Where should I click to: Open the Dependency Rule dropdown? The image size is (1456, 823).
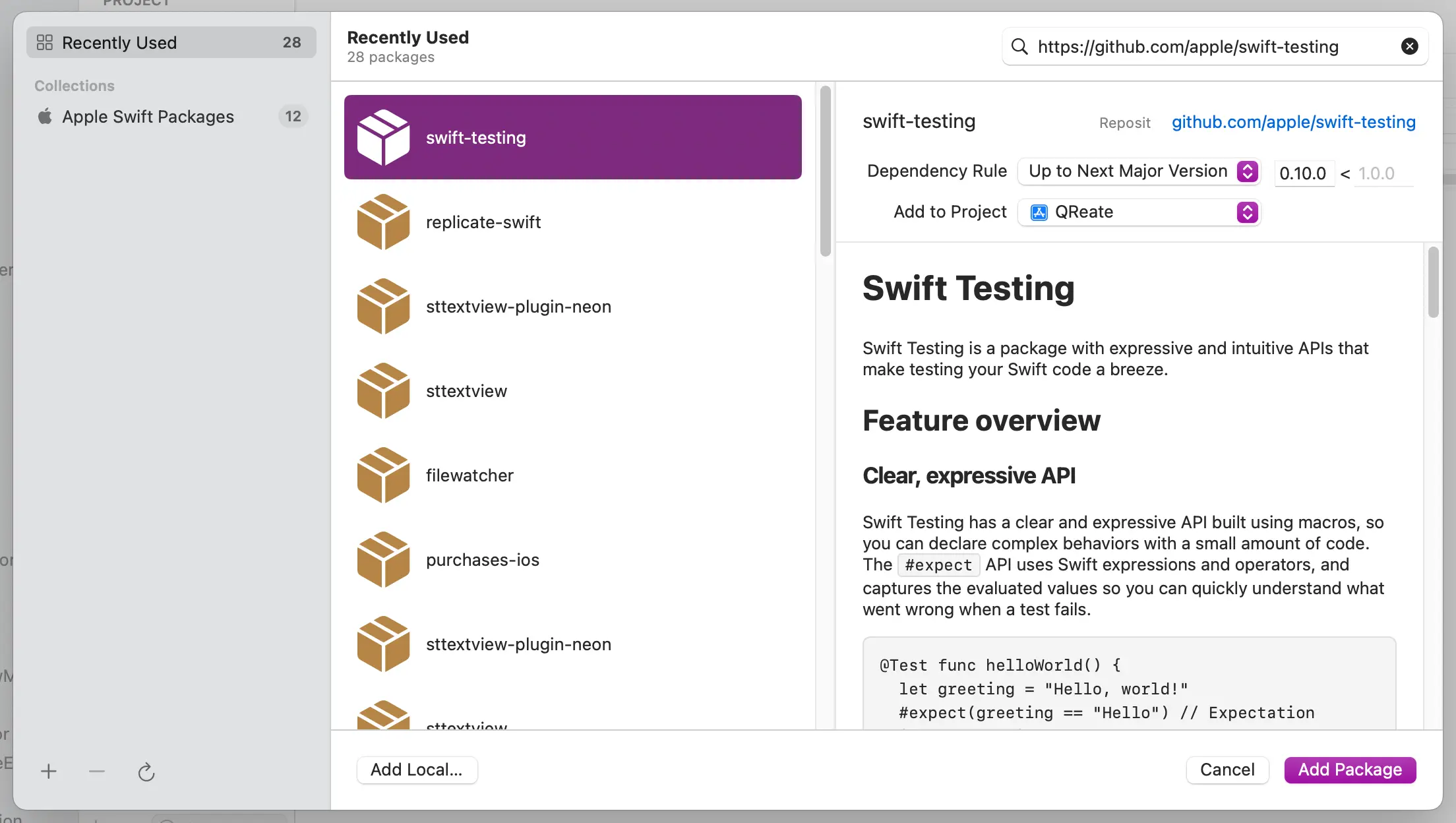[x=1139, y=171]
